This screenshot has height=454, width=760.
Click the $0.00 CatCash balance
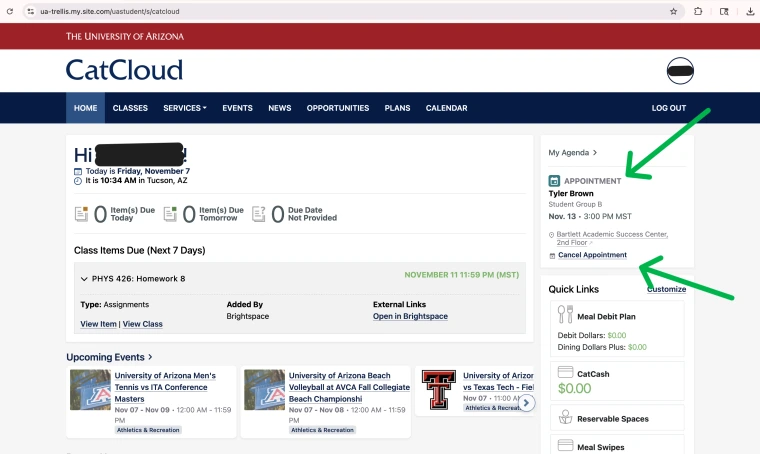click(574, 389)
